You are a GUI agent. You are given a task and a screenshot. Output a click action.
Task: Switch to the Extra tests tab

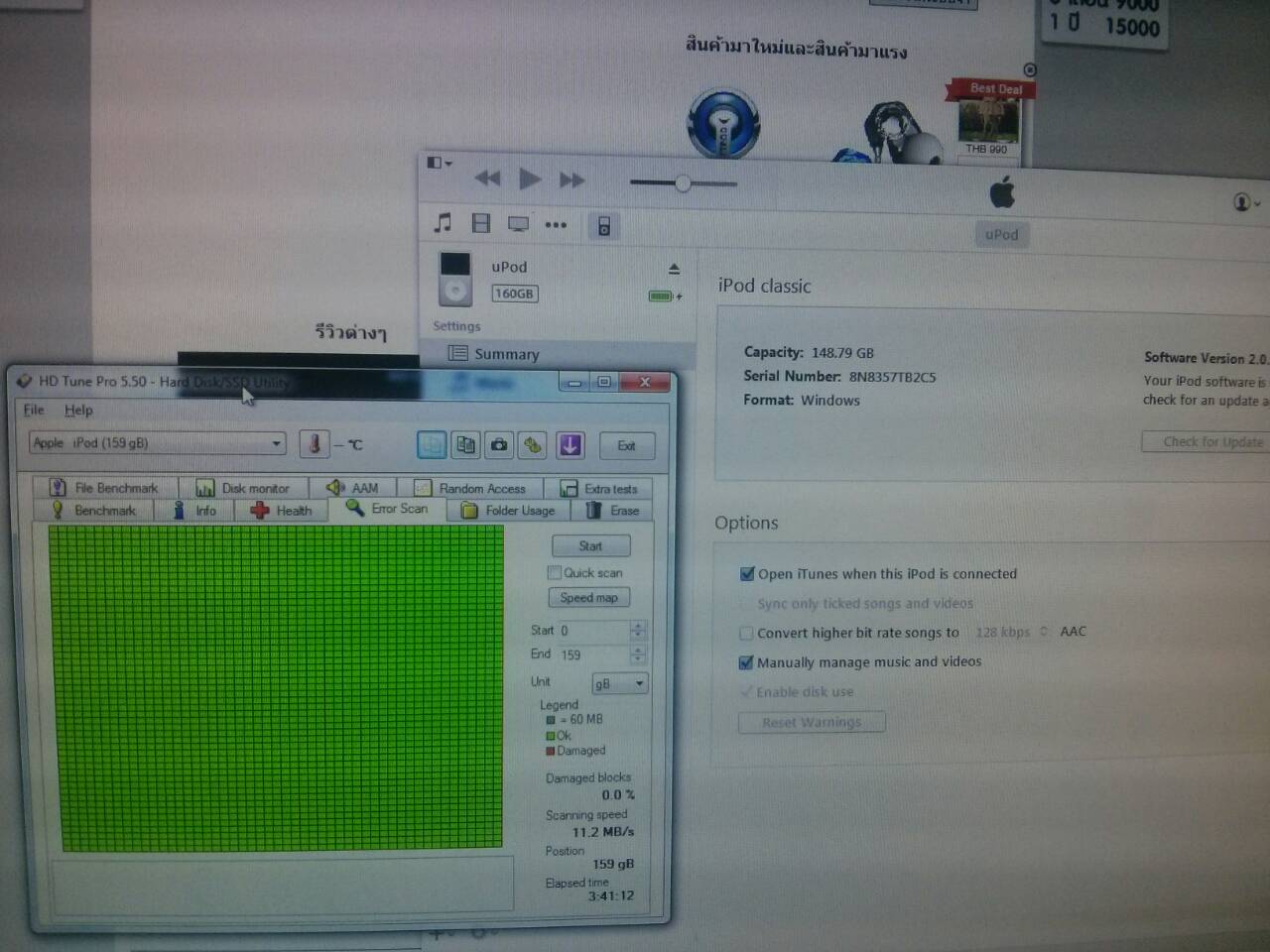(x=598, y=488)
